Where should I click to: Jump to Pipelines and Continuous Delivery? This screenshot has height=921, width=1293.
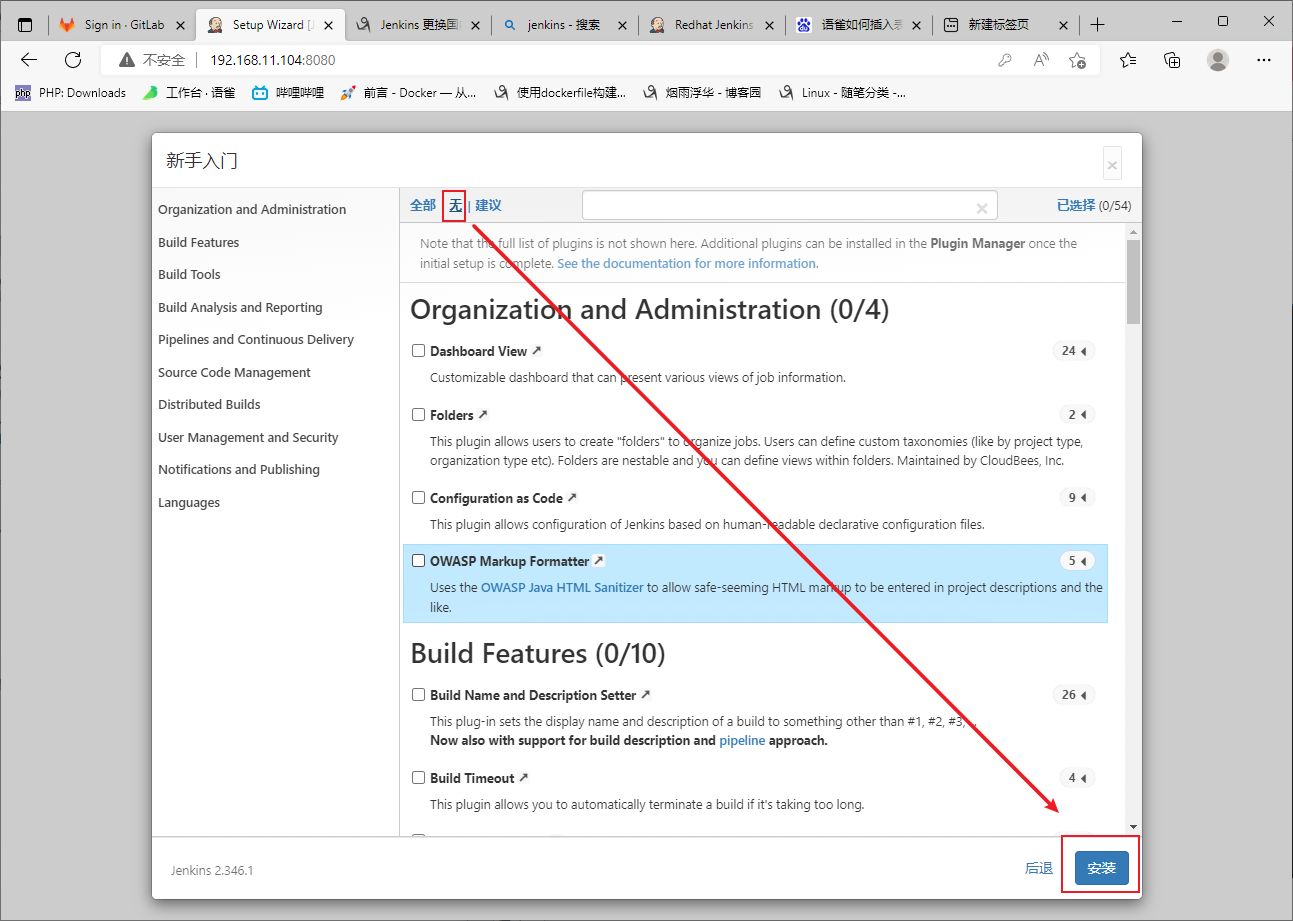(x=256, y=339)
